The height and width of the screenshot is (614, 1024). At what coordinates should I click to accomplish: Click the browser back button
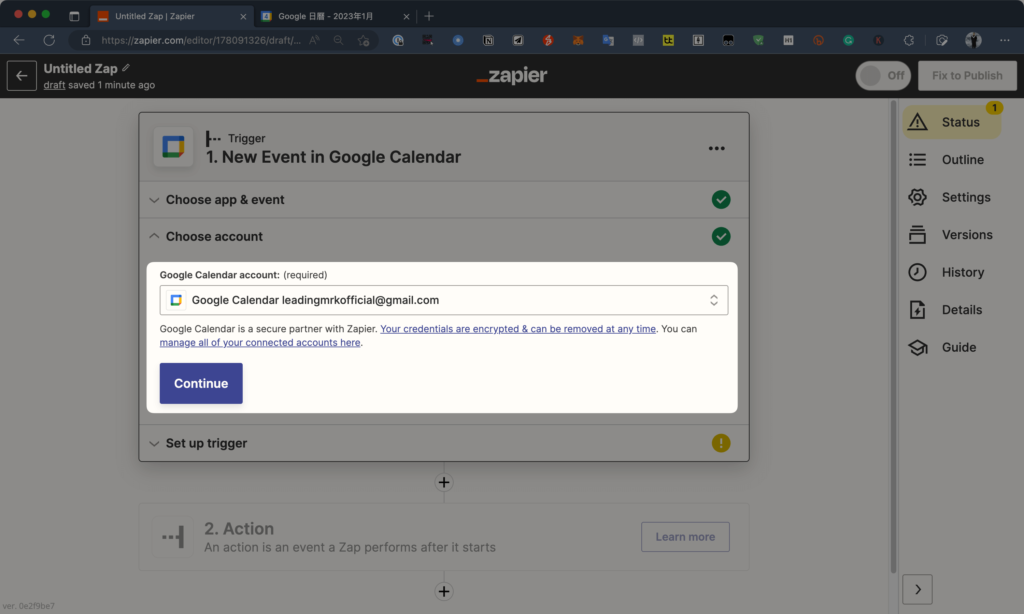19,40
